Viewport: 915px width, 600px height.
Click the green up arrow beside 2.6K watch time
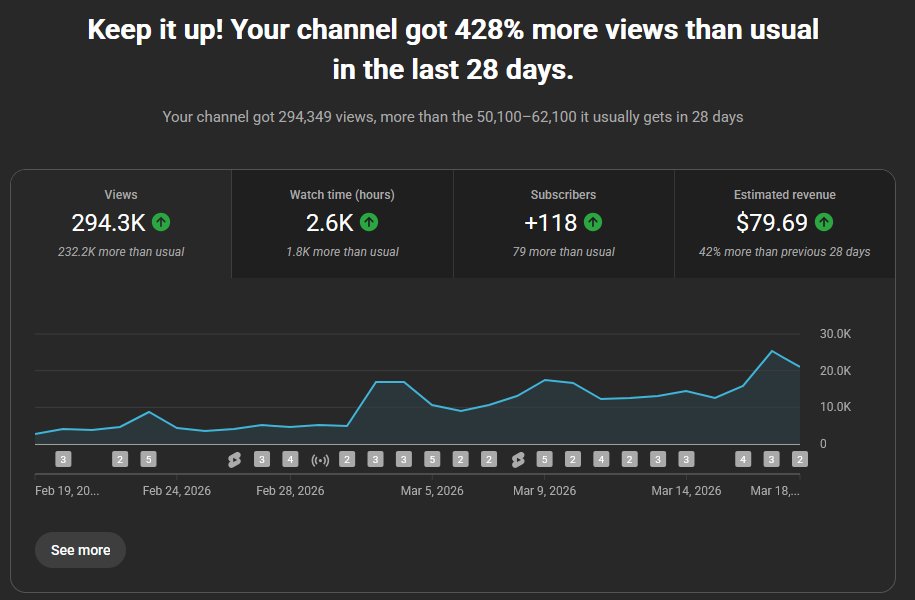coord(369,222)
